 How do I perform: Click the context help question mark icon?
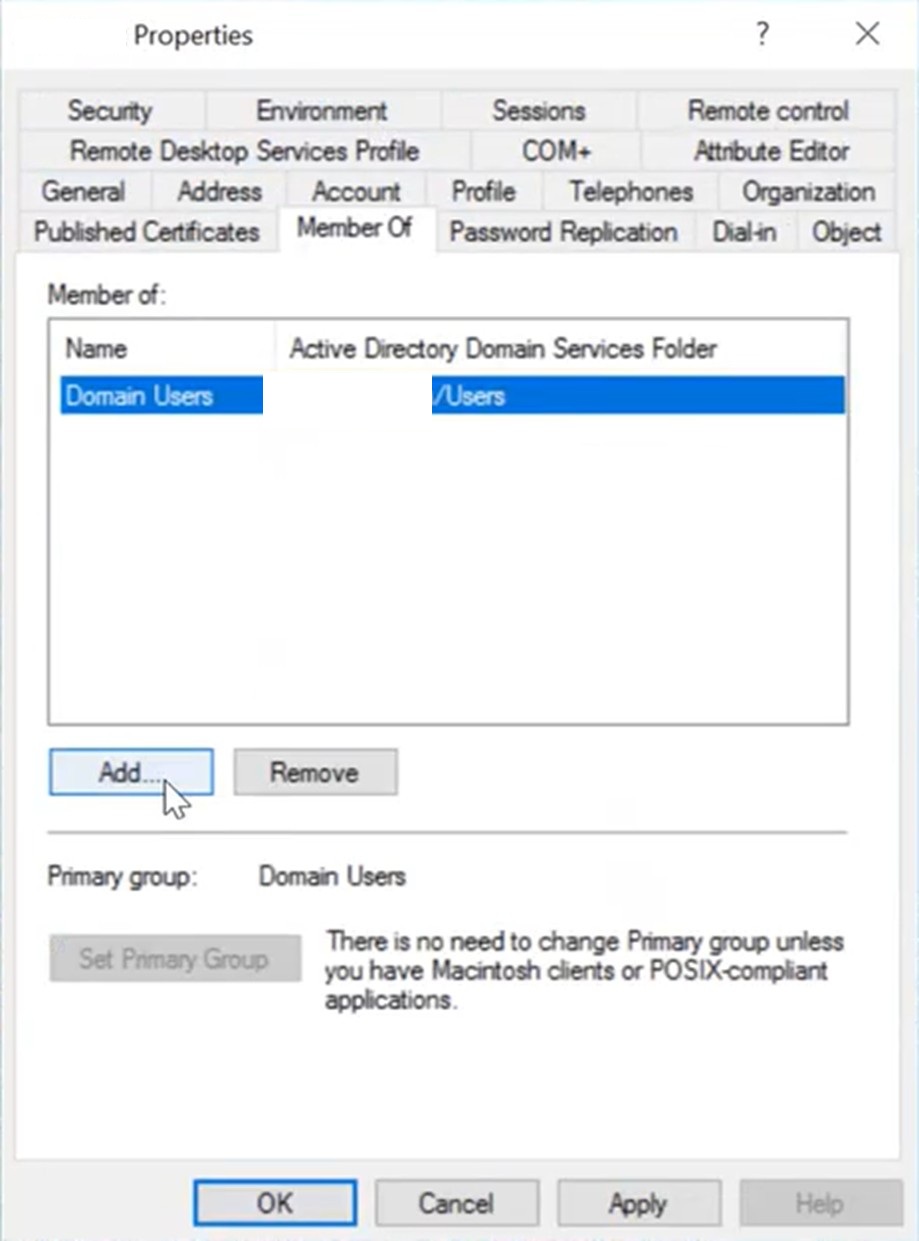(x=763, y=34)
